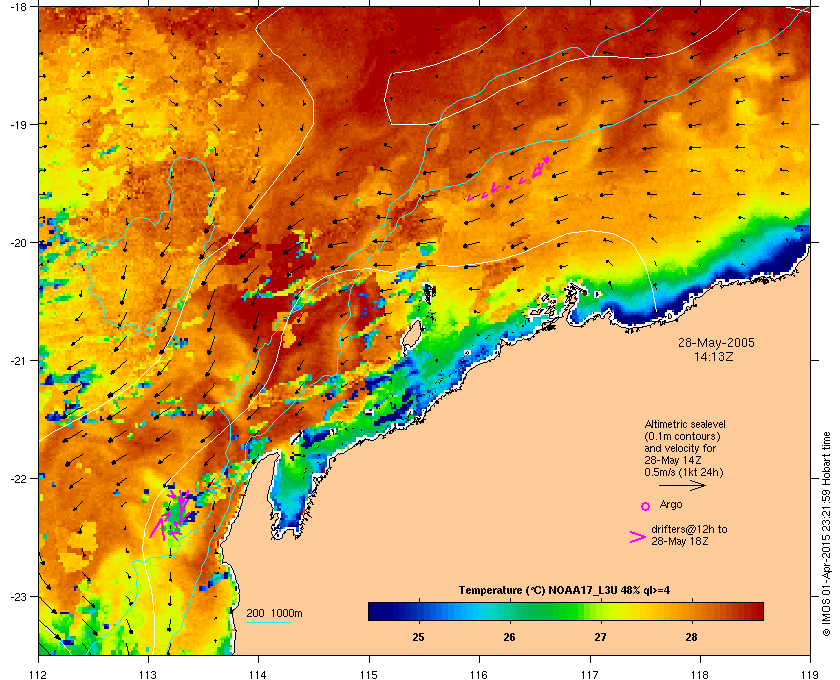This screenshot has width=840, height=680.
Task: Click the colorbar tick label 27
Action: click(601, 637)
